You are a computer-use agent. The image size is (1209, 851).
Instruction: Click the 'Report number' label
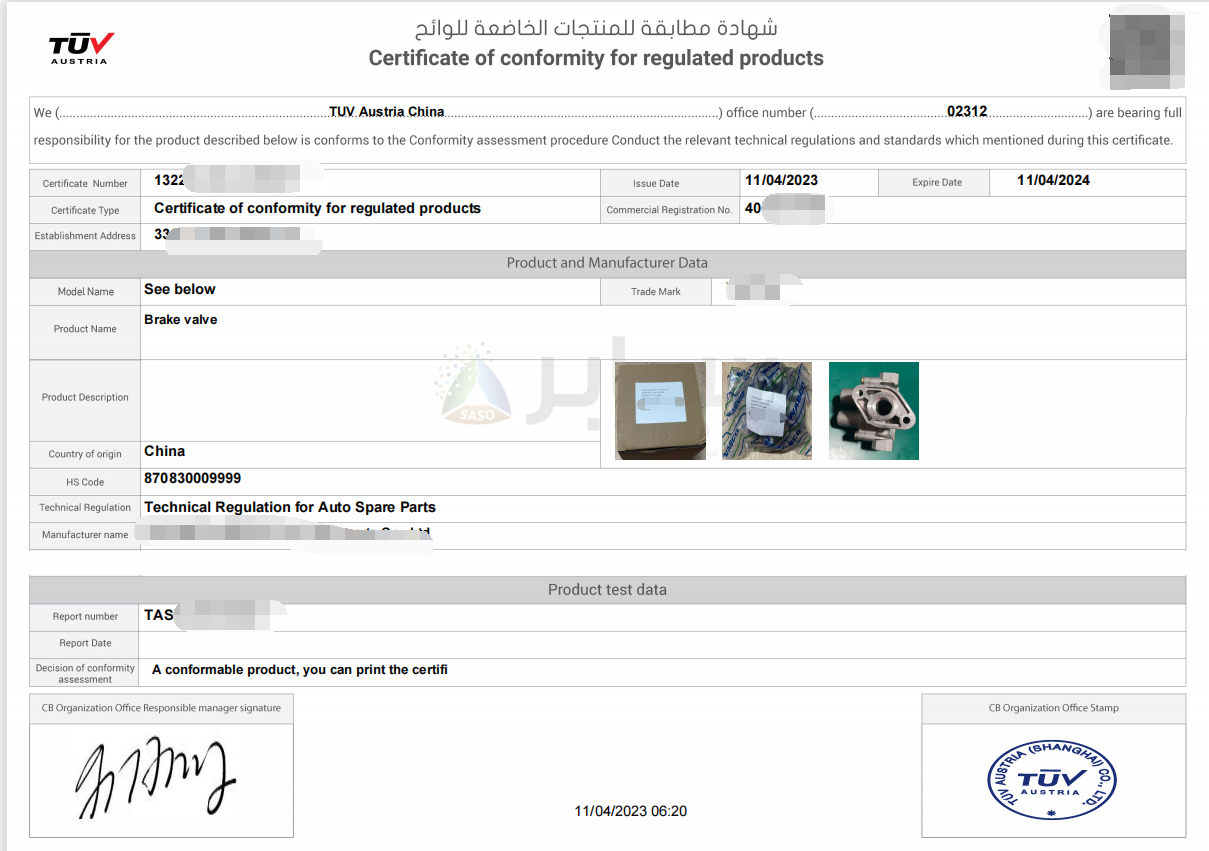tap(85, 617)
